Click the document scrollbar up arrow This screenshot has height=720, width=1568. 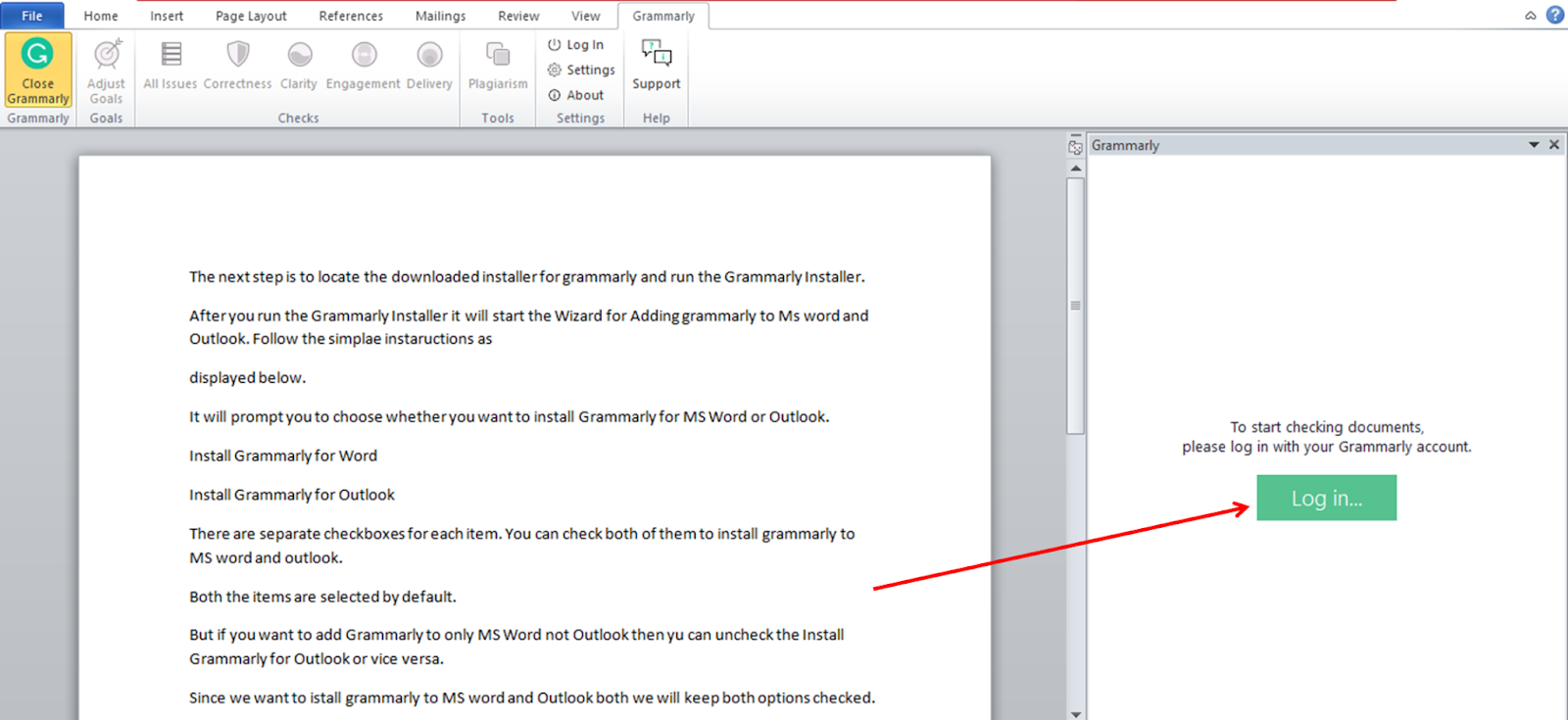pyautogui.click(x=1076, y=168)
